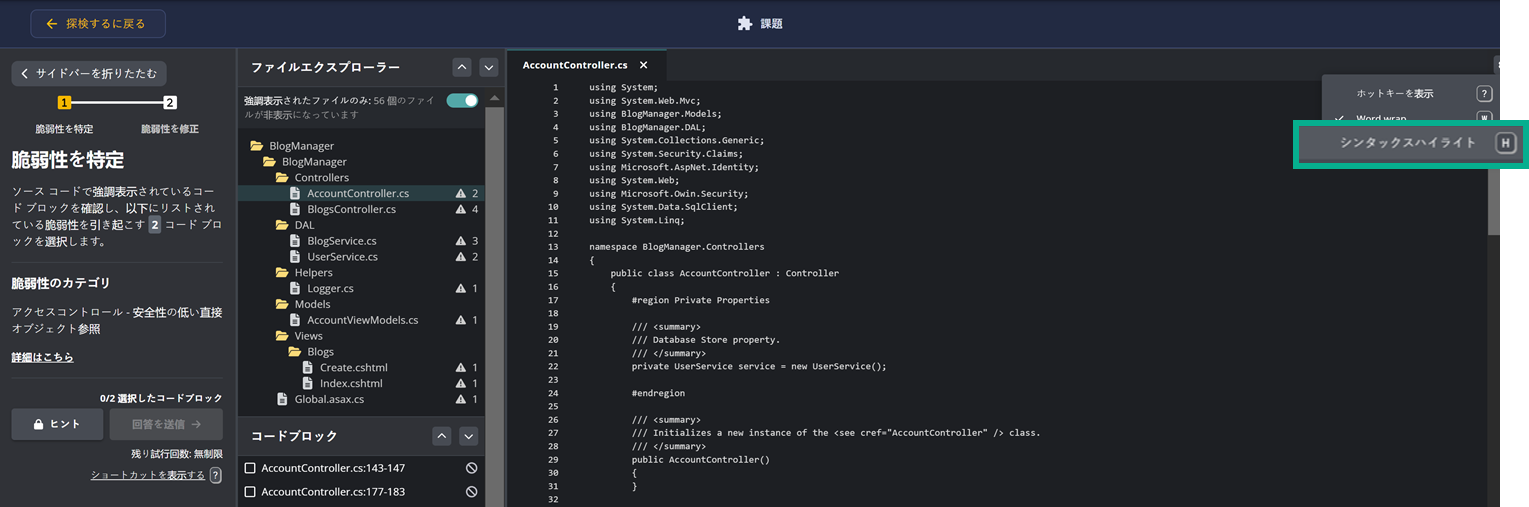Collapse コードブロック panel with up chevron

click(441, 436)
